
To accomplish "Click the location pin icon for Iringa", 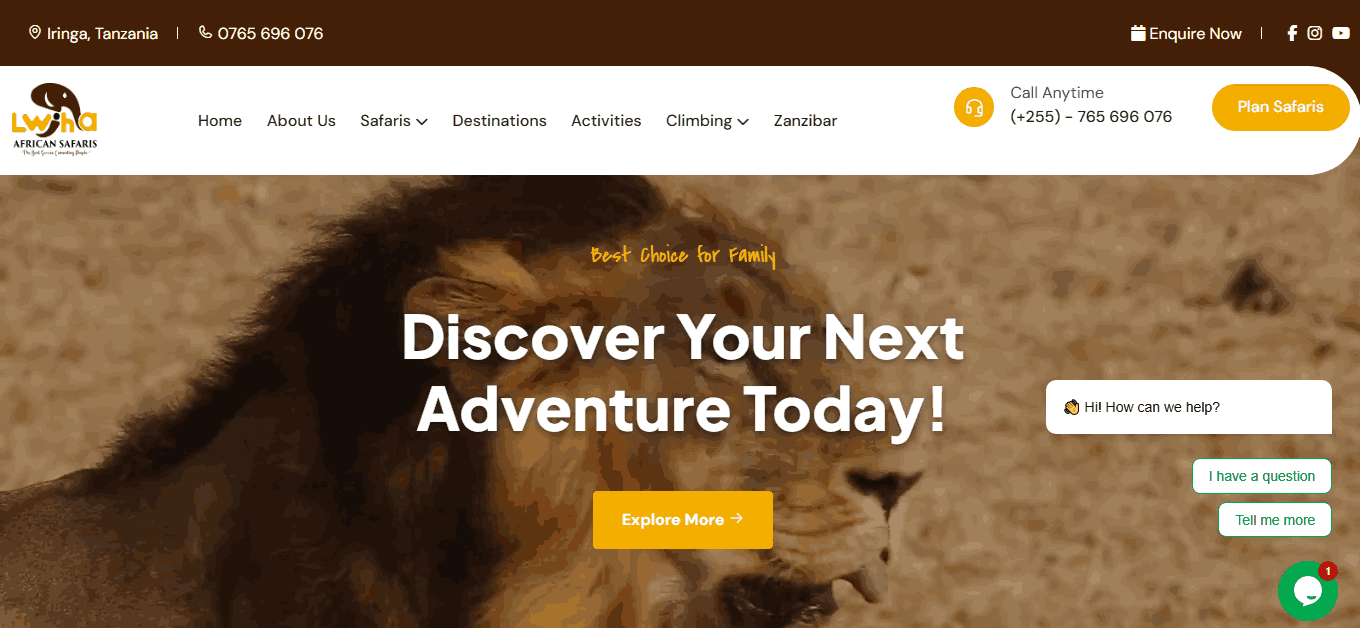I will click(35, 33).
